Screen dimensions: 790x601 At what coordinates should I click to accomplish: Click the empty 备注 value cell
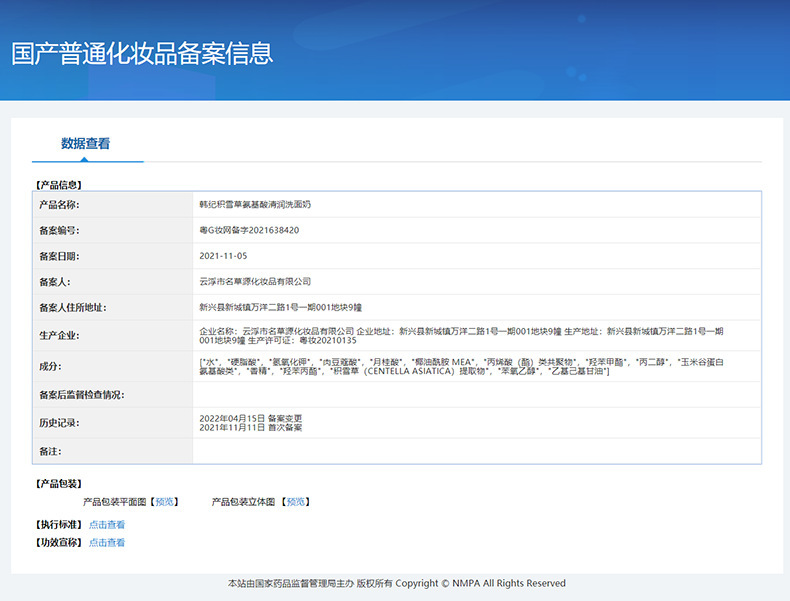point(476,452)
